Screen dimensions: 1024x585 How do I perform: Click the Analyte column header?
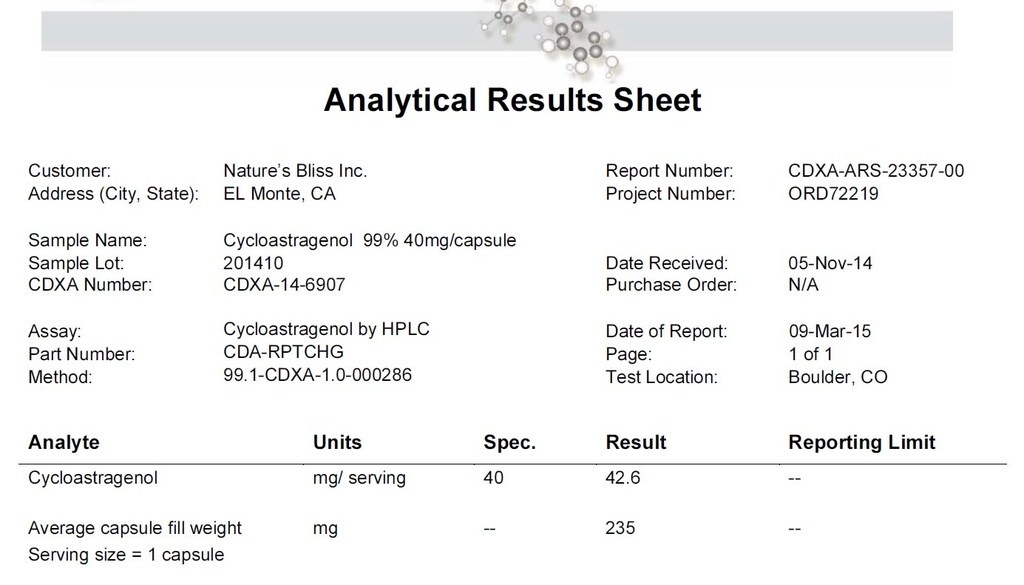[64, 442]
